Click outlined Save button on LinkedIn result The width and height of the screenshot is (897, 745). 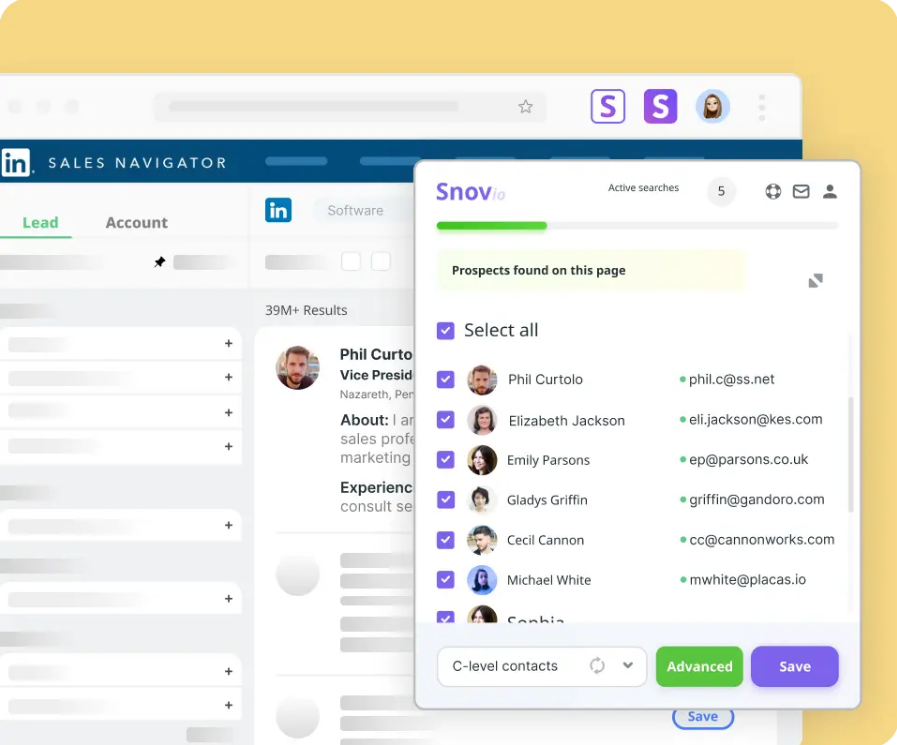click(702, 718)
